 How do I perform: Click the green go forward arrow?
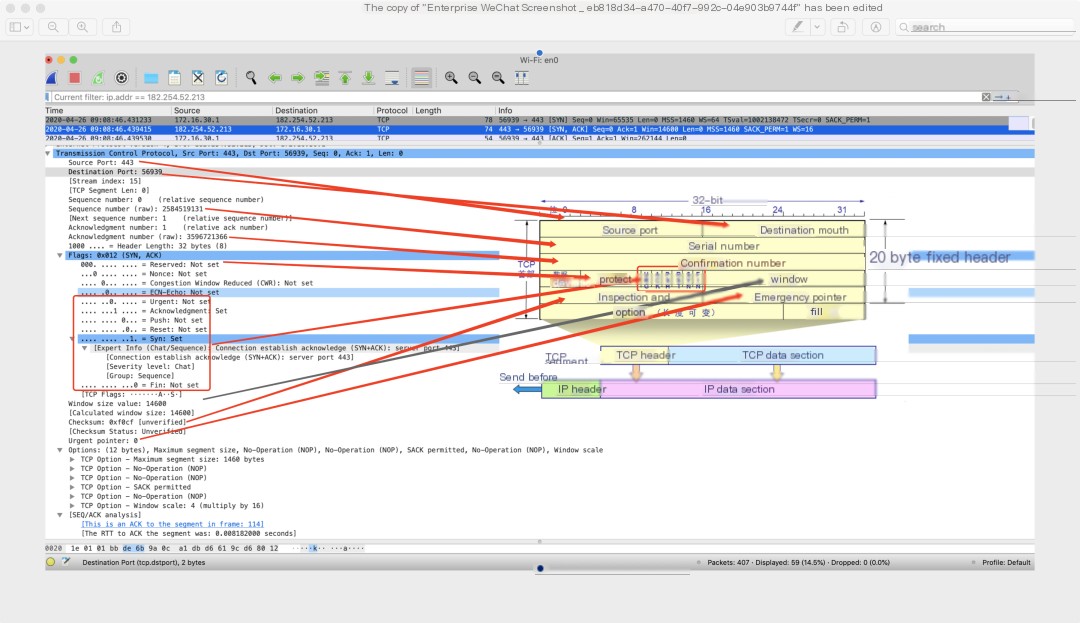pos(298,78)
